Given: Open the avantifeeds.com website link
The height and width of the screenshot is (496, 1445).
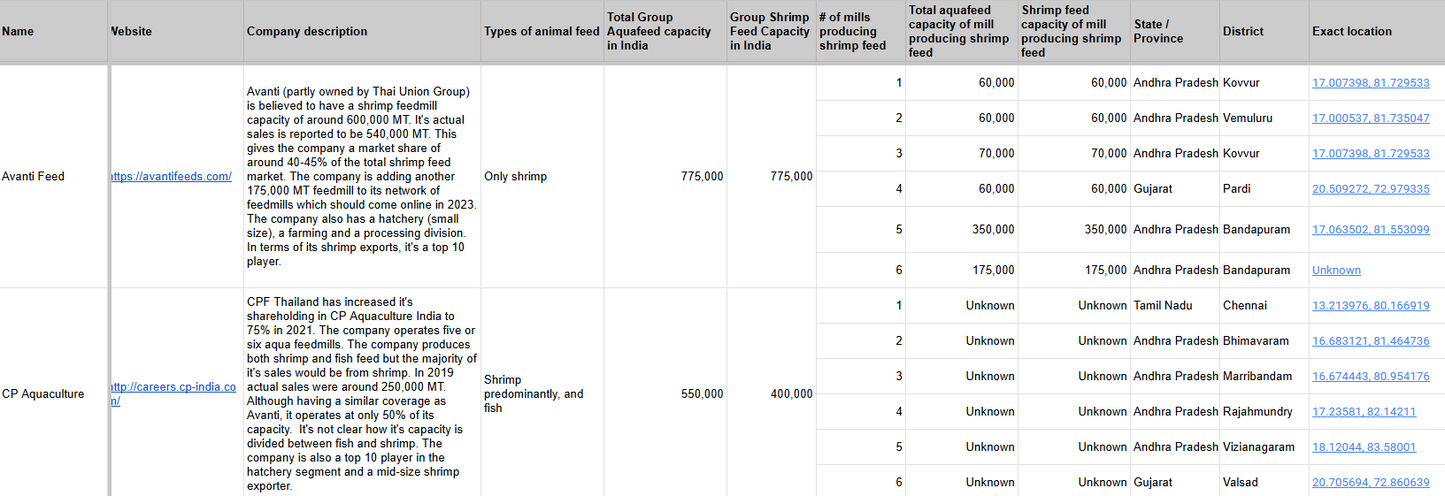Looking at the screenshot, I should point(173,177).
